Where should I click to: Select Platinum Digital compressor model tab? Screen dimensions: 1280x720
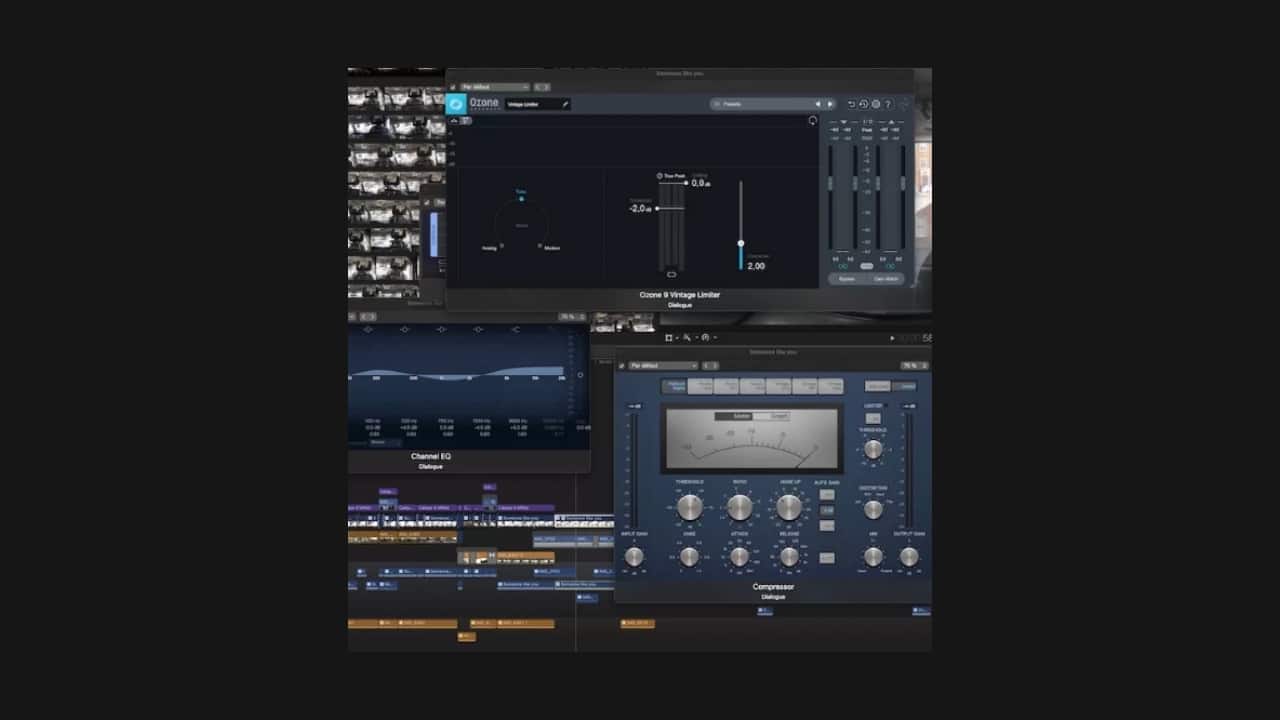pos(673,386)
